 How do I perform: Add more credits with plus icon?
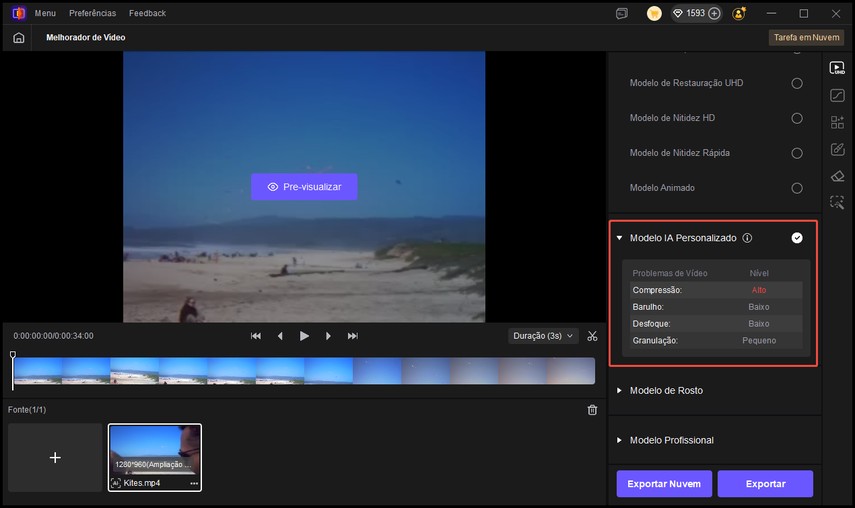[714, 14]
